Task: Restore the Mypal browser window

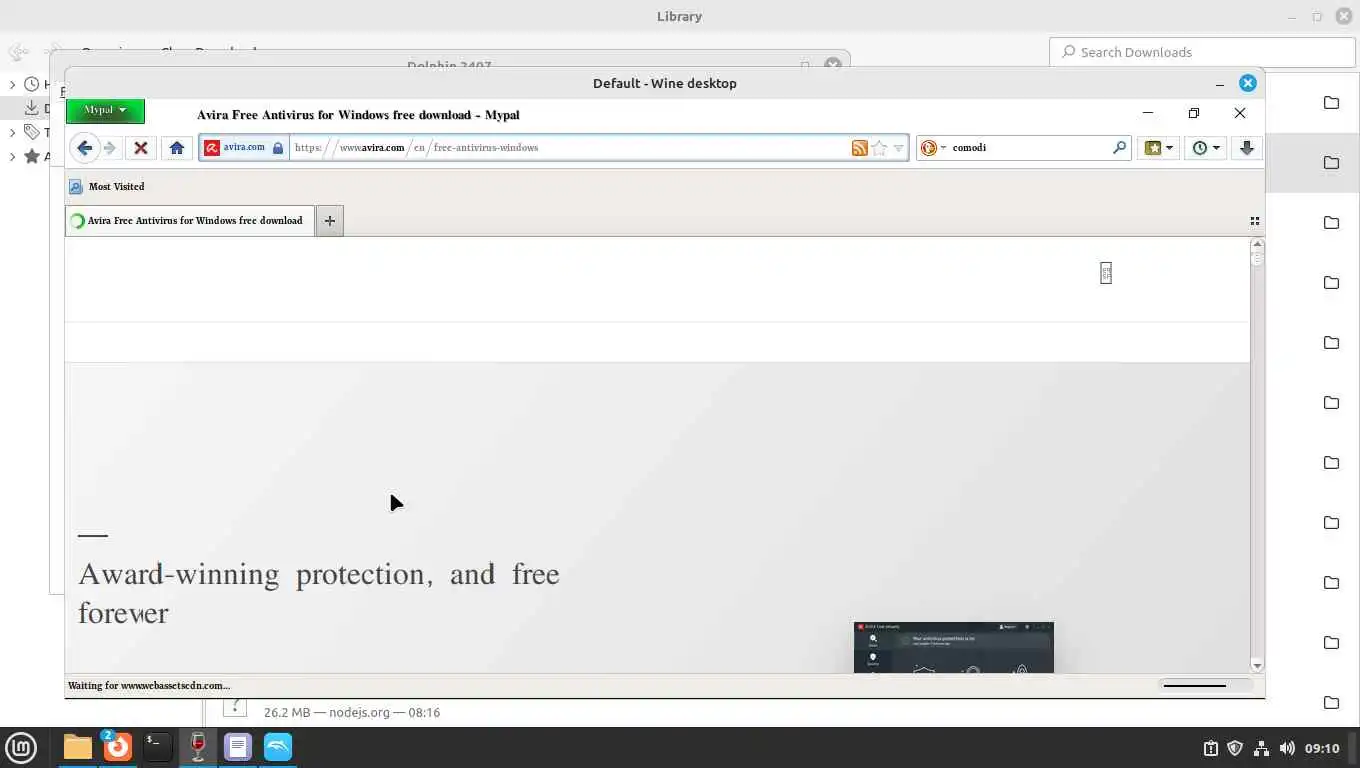Action: point(1193,114)
